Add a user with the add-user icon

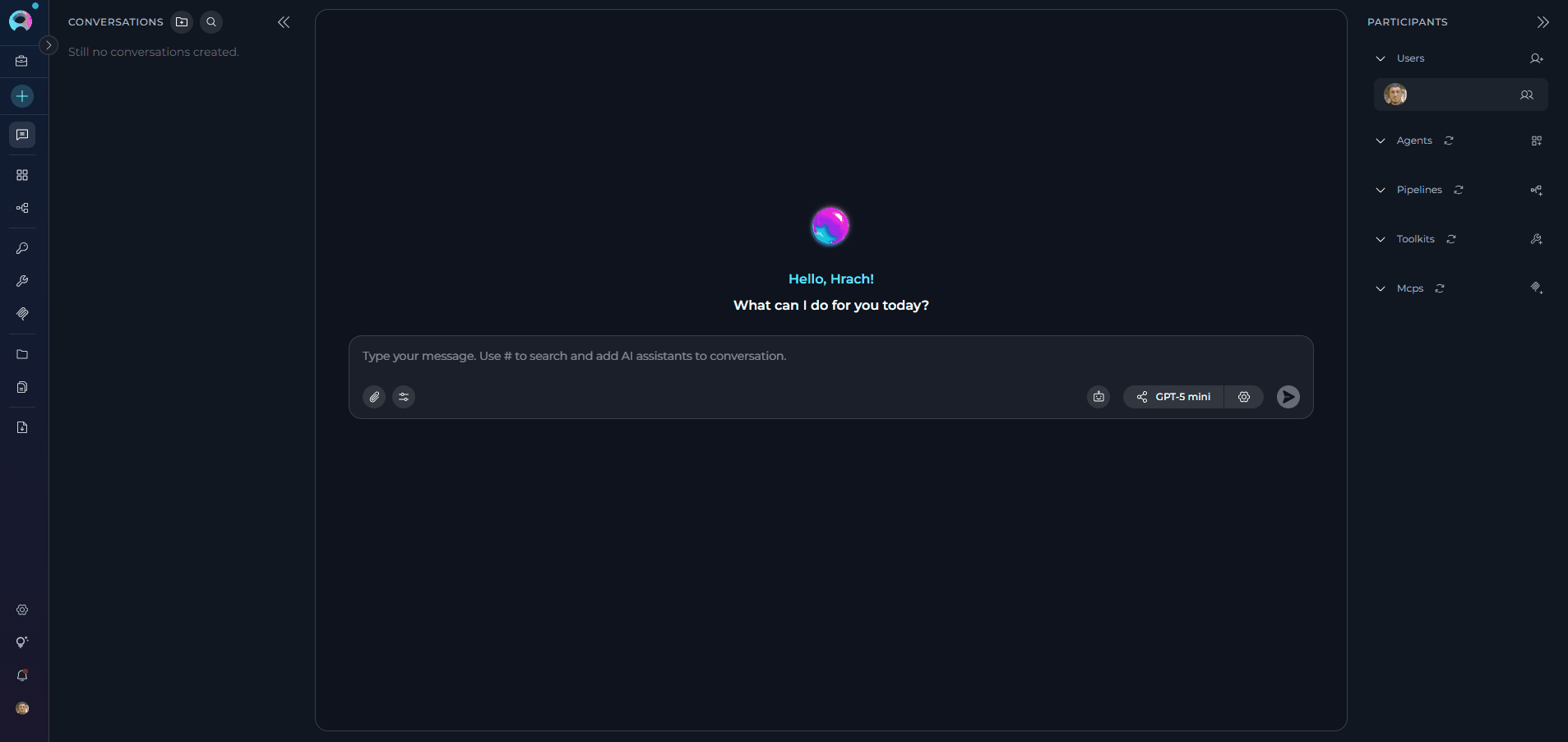pyautogui.click(x=1536, y=58)
